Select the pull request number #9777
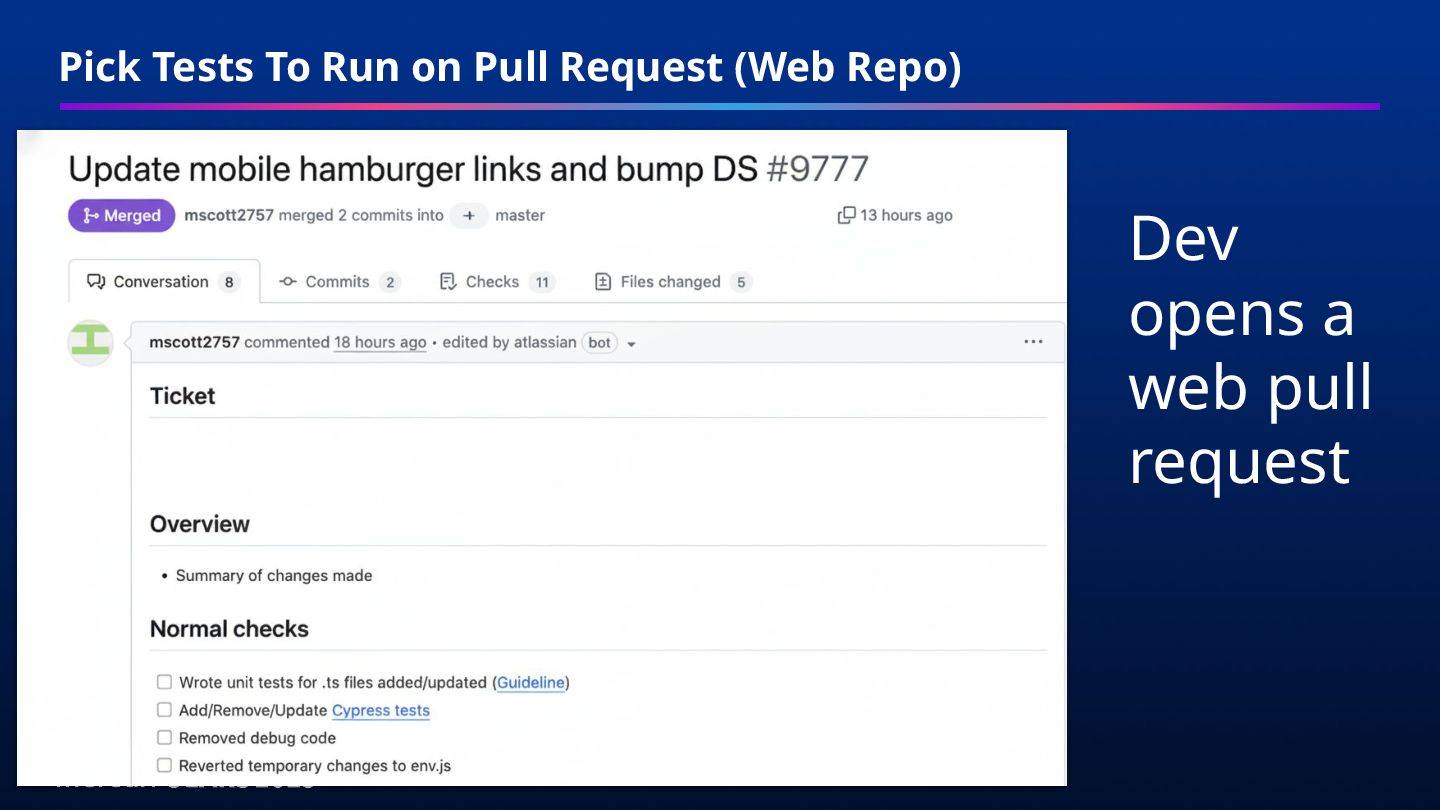 pyautogui.click(x=817, y=169)
